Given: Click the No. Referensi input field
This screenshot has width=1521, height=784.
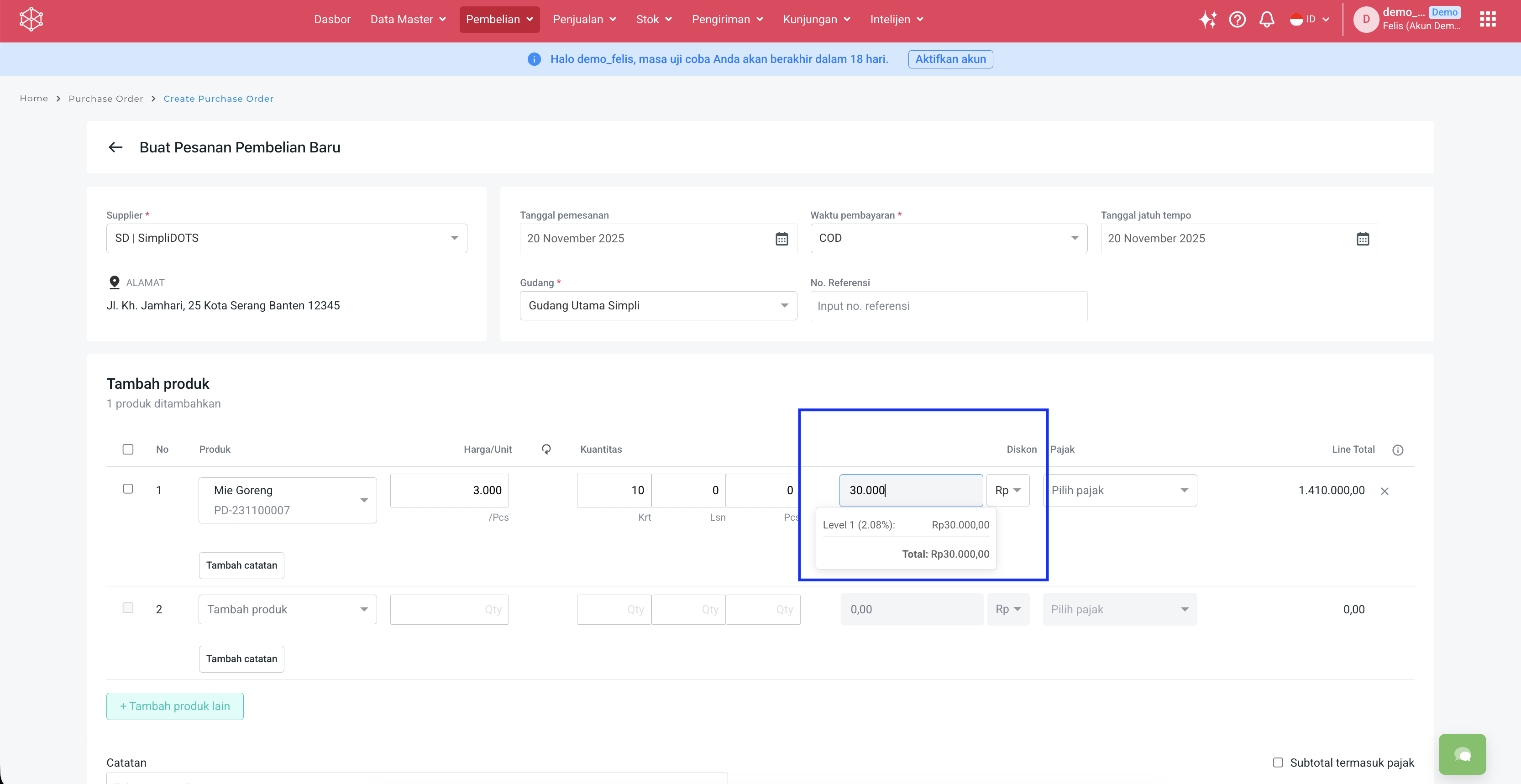Looking at the screenshot, I should (x=948, y=306).
